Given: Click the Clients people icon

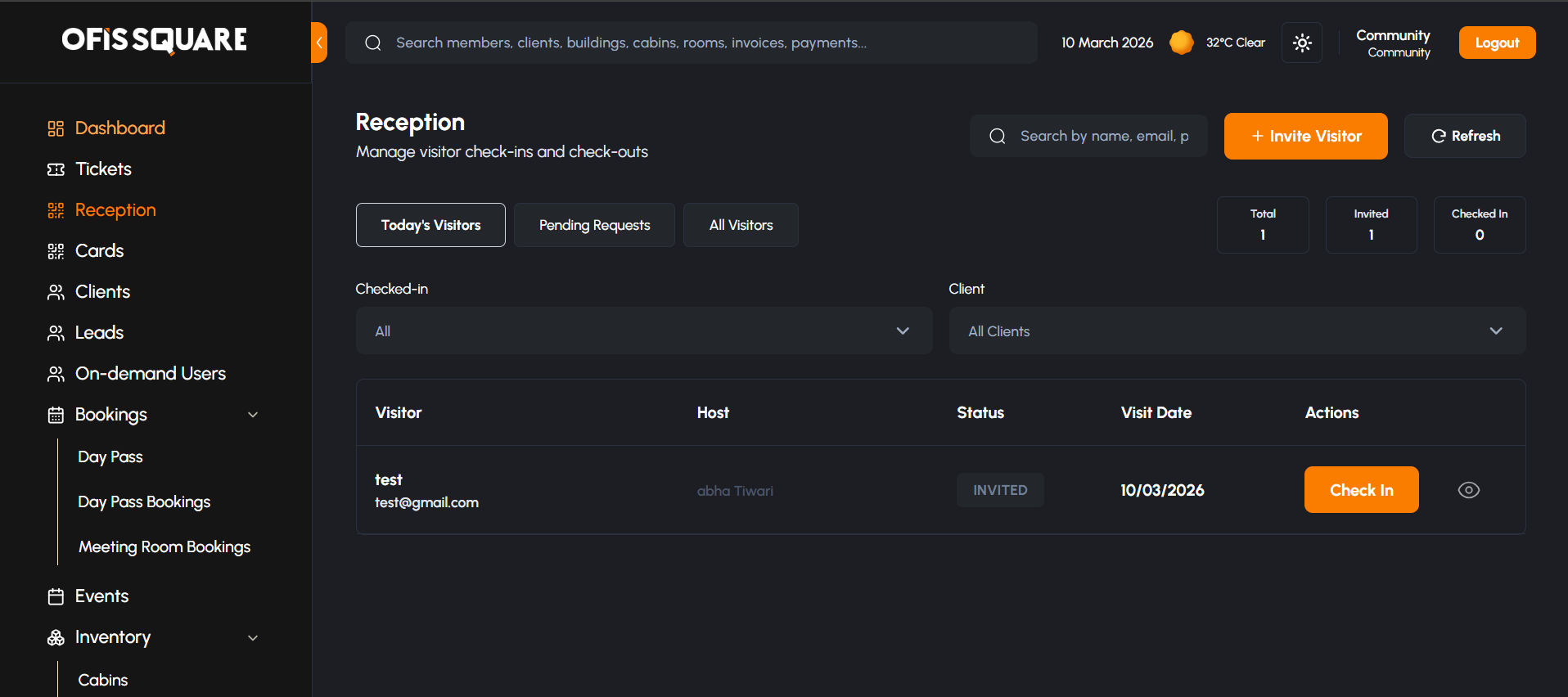Looking at the screenshot, I should click(56, 292).
